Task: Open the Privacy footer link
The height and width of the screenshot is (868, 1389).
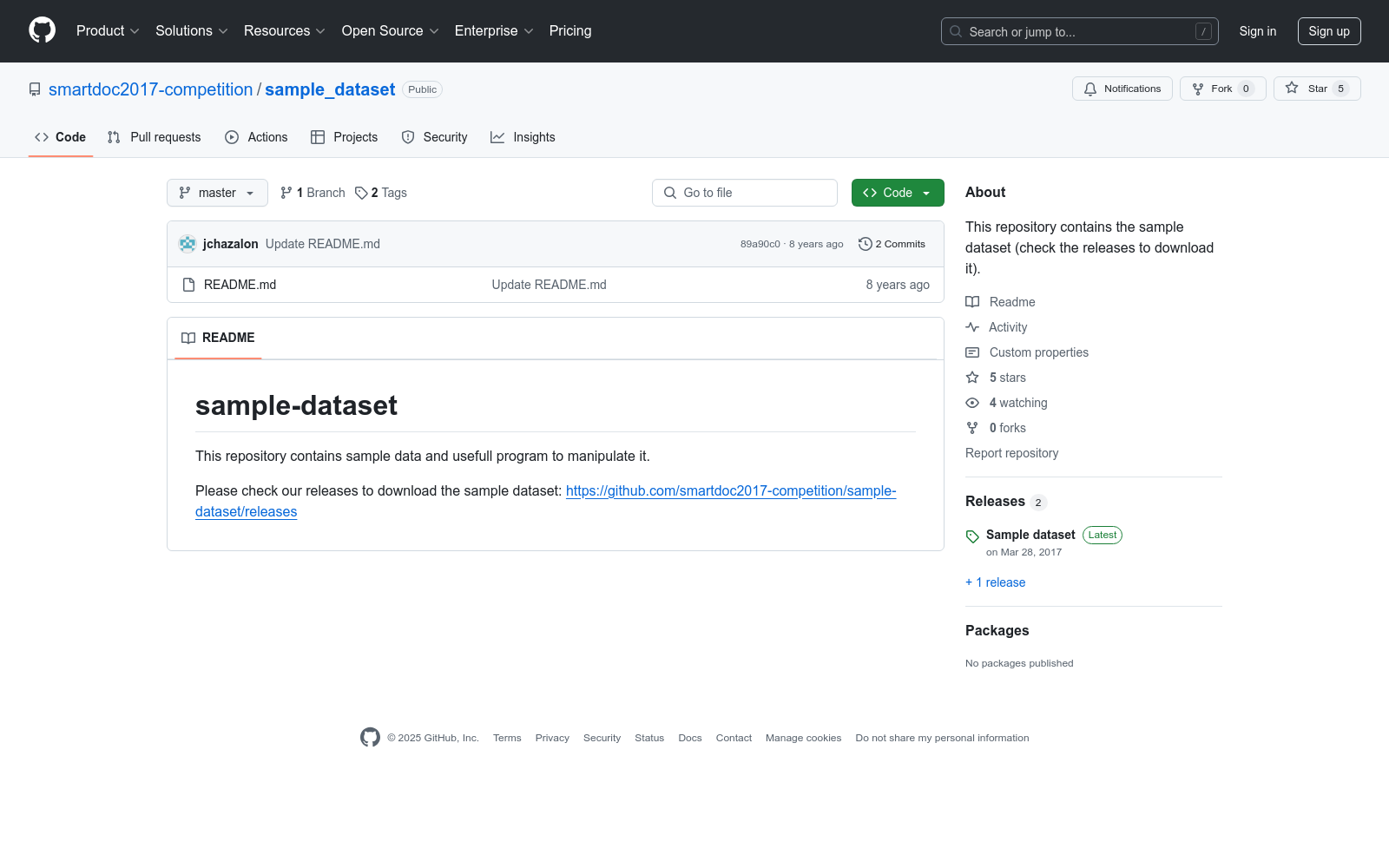Action: [552, 738]
